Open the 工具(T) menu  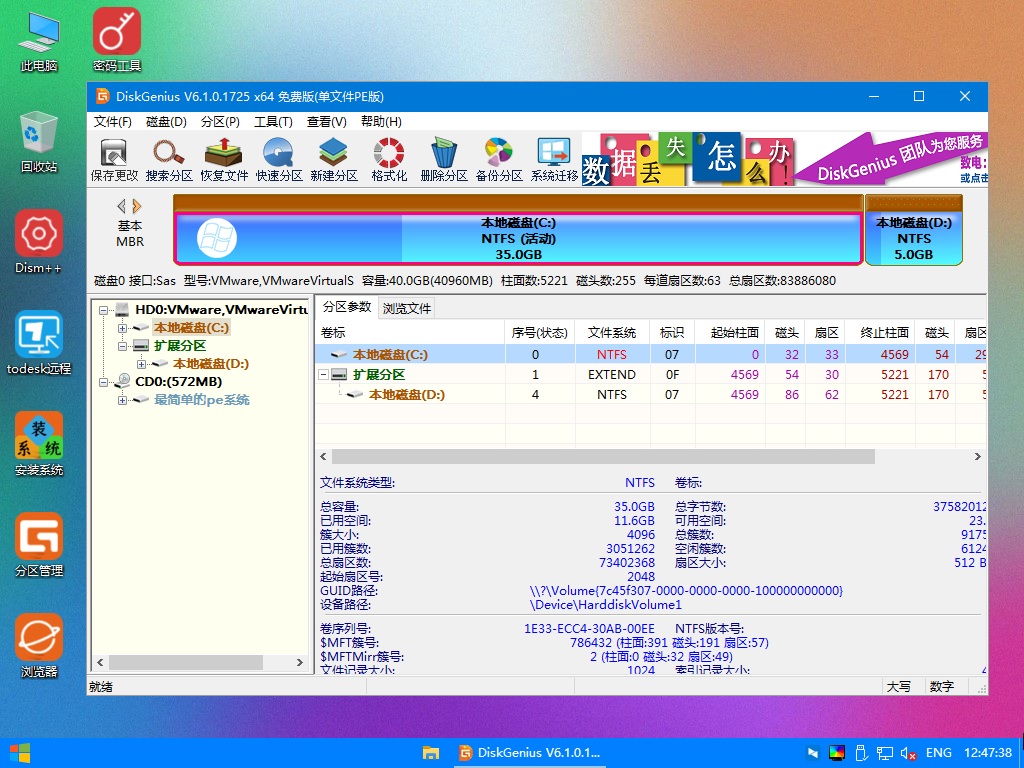click(273, 122)
